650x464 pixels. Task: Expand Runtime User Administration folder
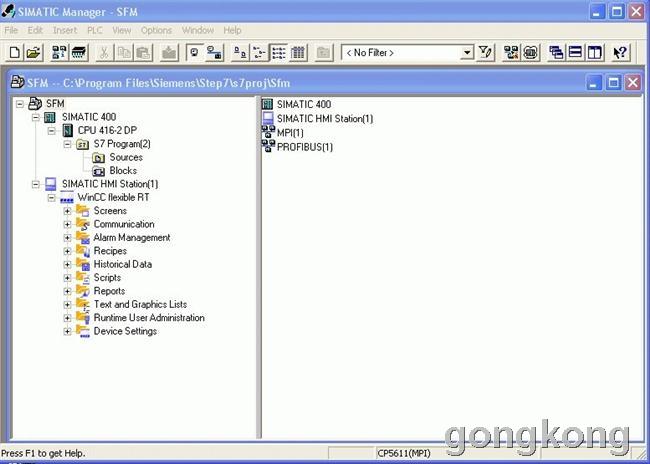67,318
